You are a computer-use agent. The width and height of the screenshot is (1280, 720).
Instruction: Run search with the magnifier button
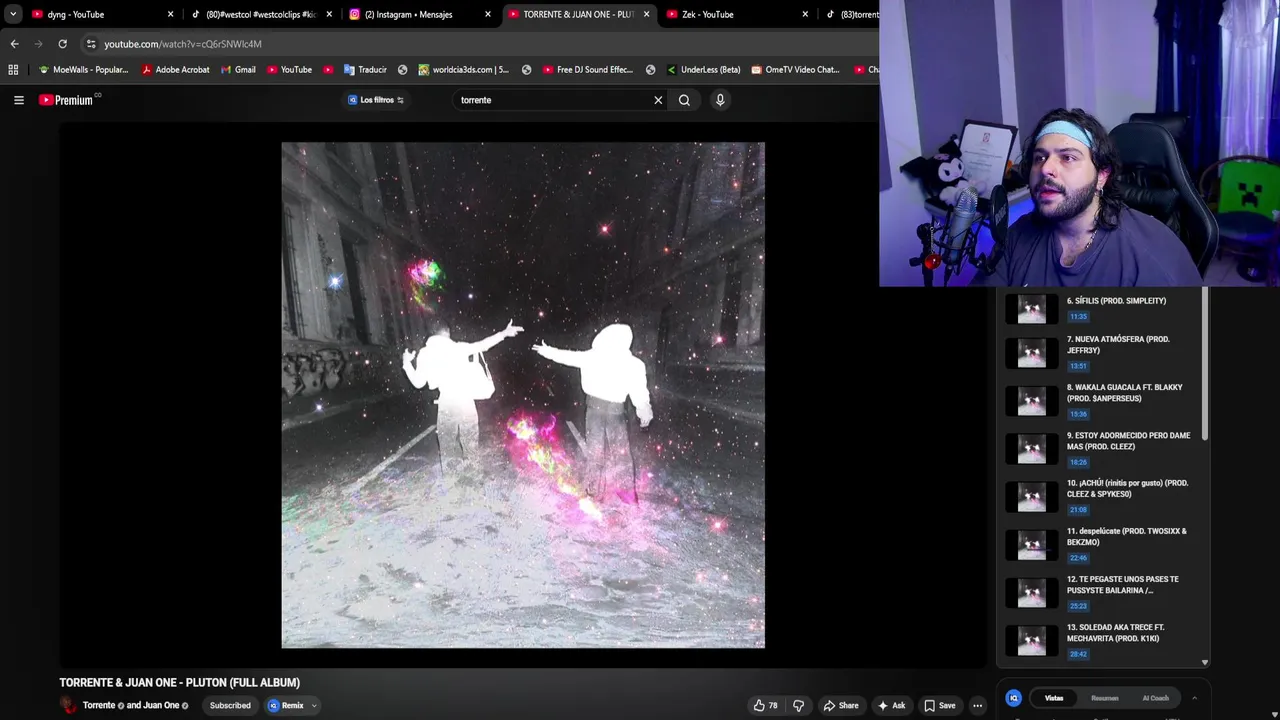(x=684, y=100)
